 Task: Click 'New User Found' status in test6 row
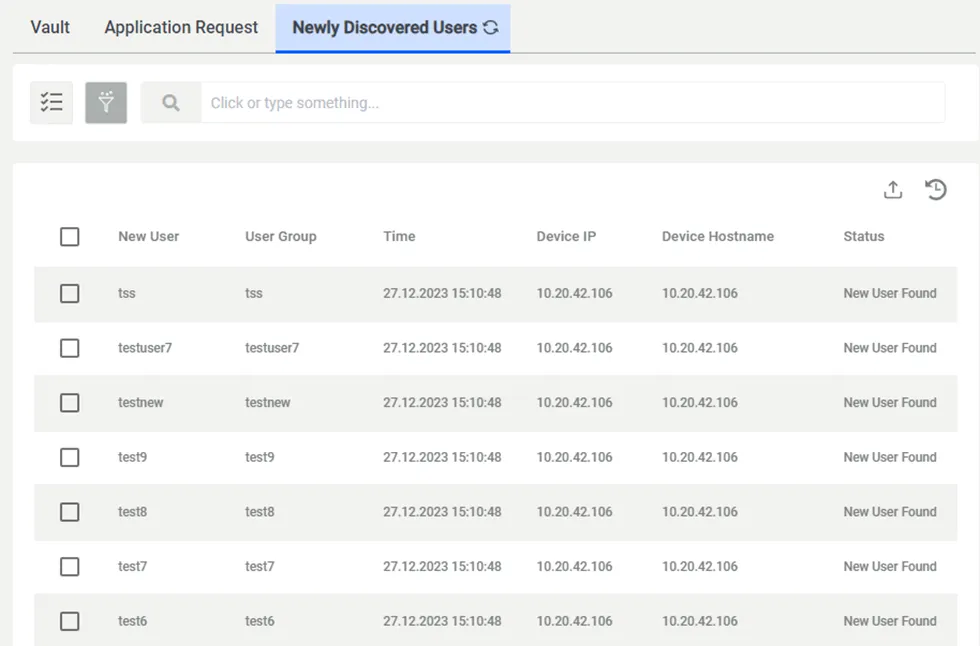890,621
